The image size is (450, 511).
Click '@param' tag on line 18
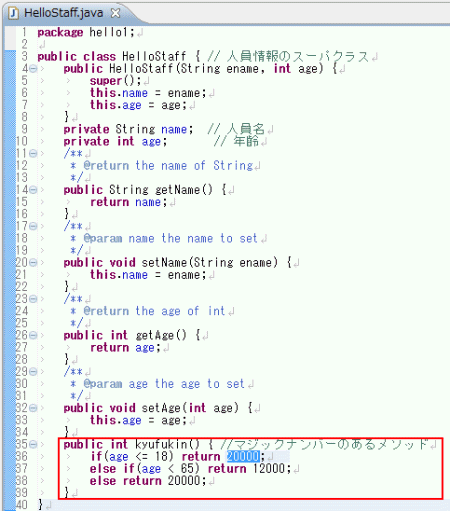103,238
